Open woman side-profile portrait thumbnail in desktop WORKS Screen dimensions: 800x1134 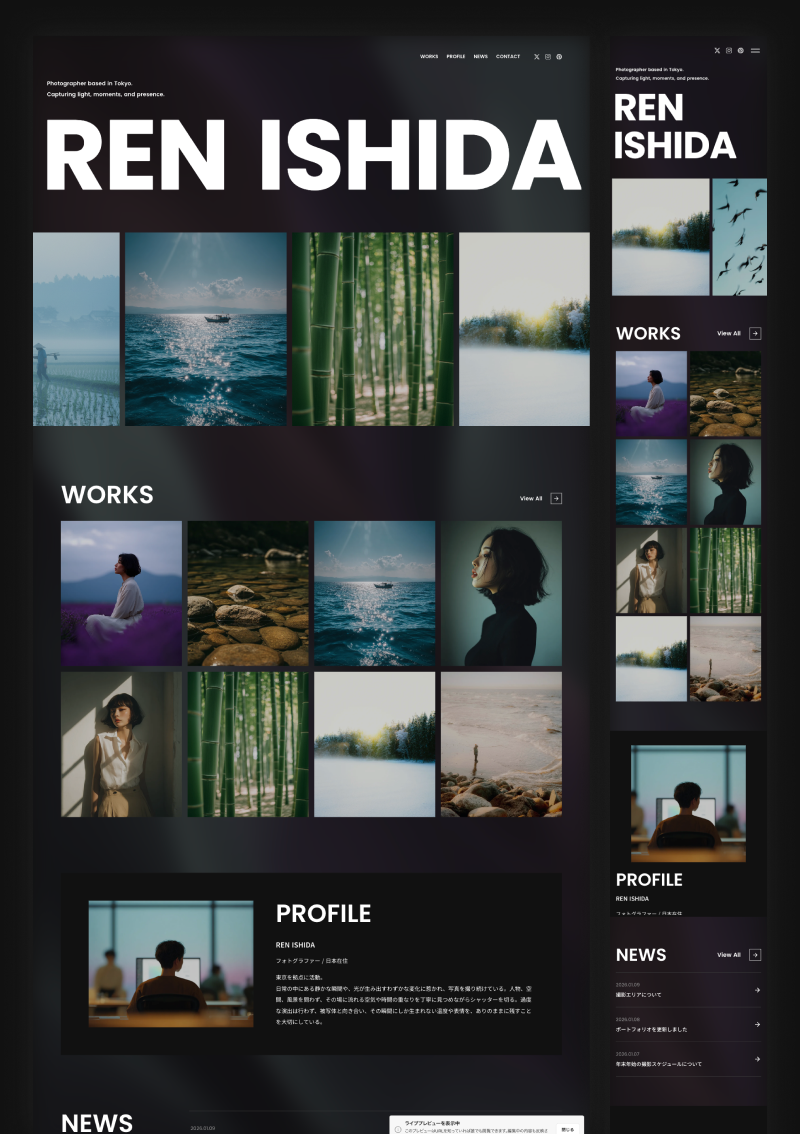[x=501, y=593]
